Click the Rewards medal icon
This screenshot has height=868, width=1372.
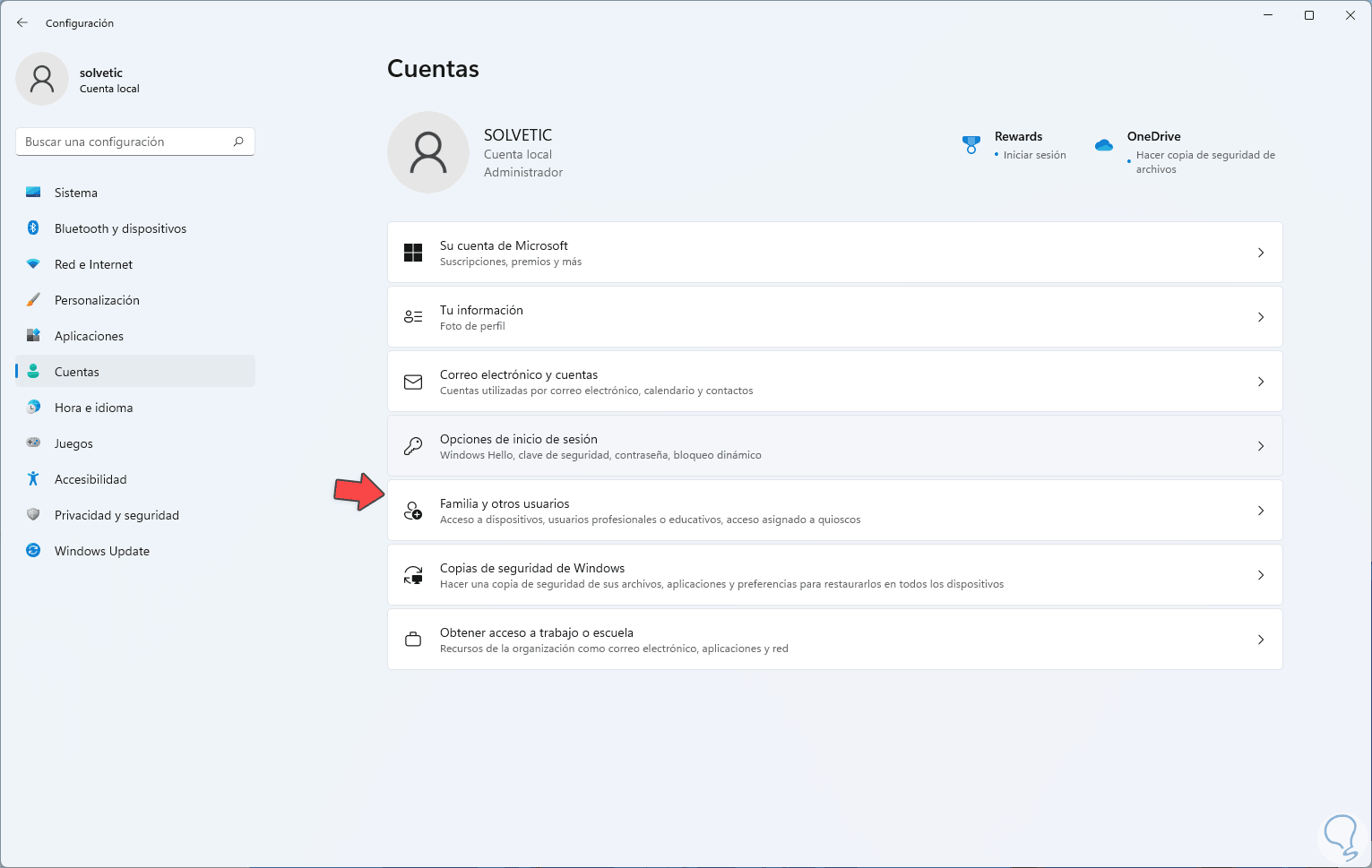[x=971, y=144]
